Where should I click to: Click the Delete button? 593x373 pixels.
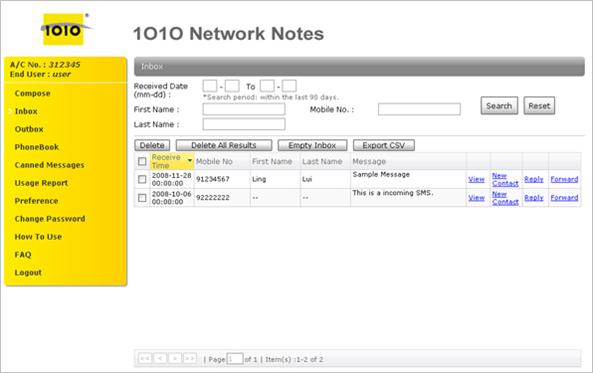(x=152, y=145)
